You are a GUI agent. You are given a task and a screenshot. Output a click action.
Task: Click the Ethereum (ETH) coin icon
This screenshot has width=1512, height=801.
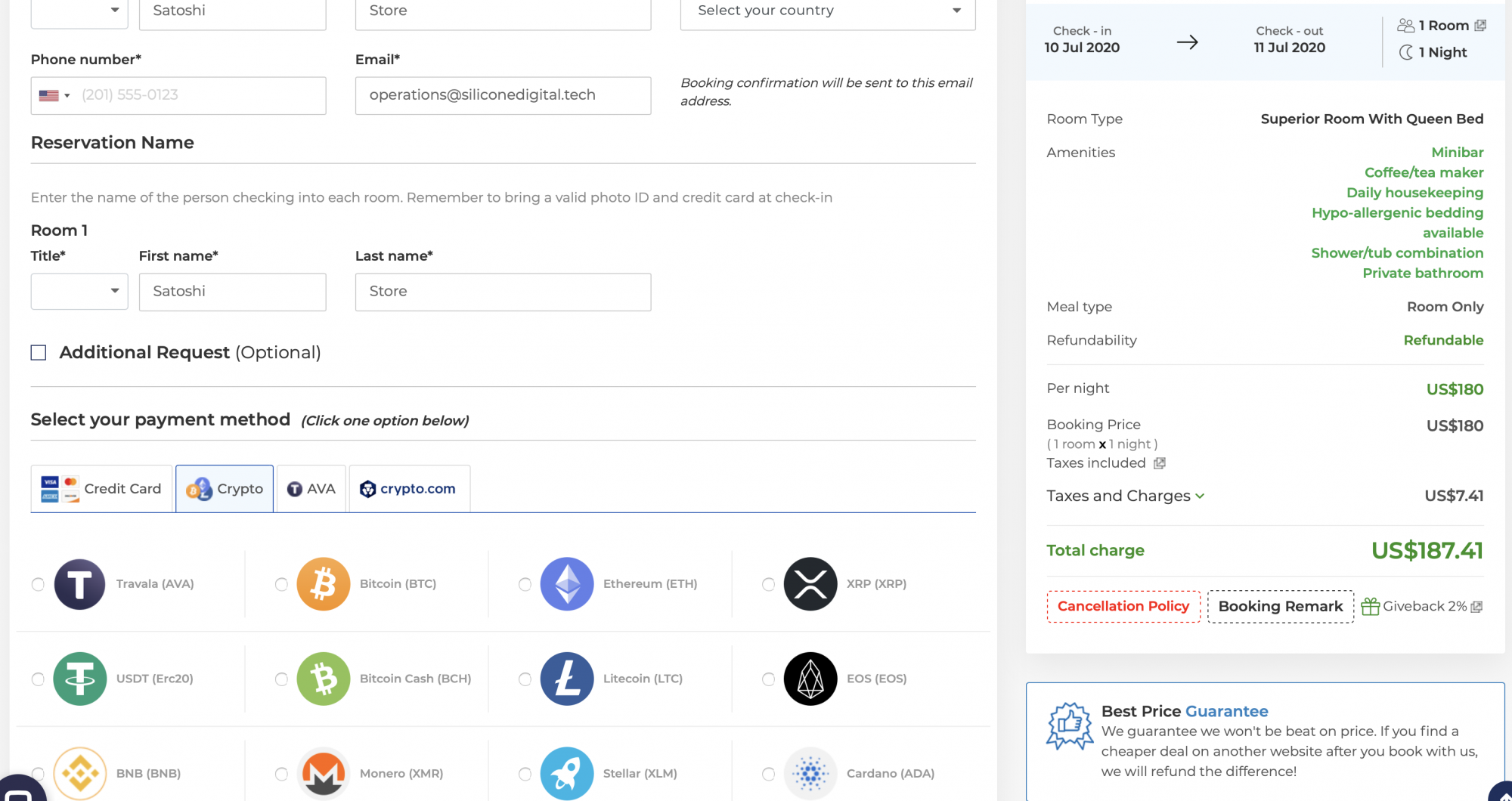(x=567, y=584)
